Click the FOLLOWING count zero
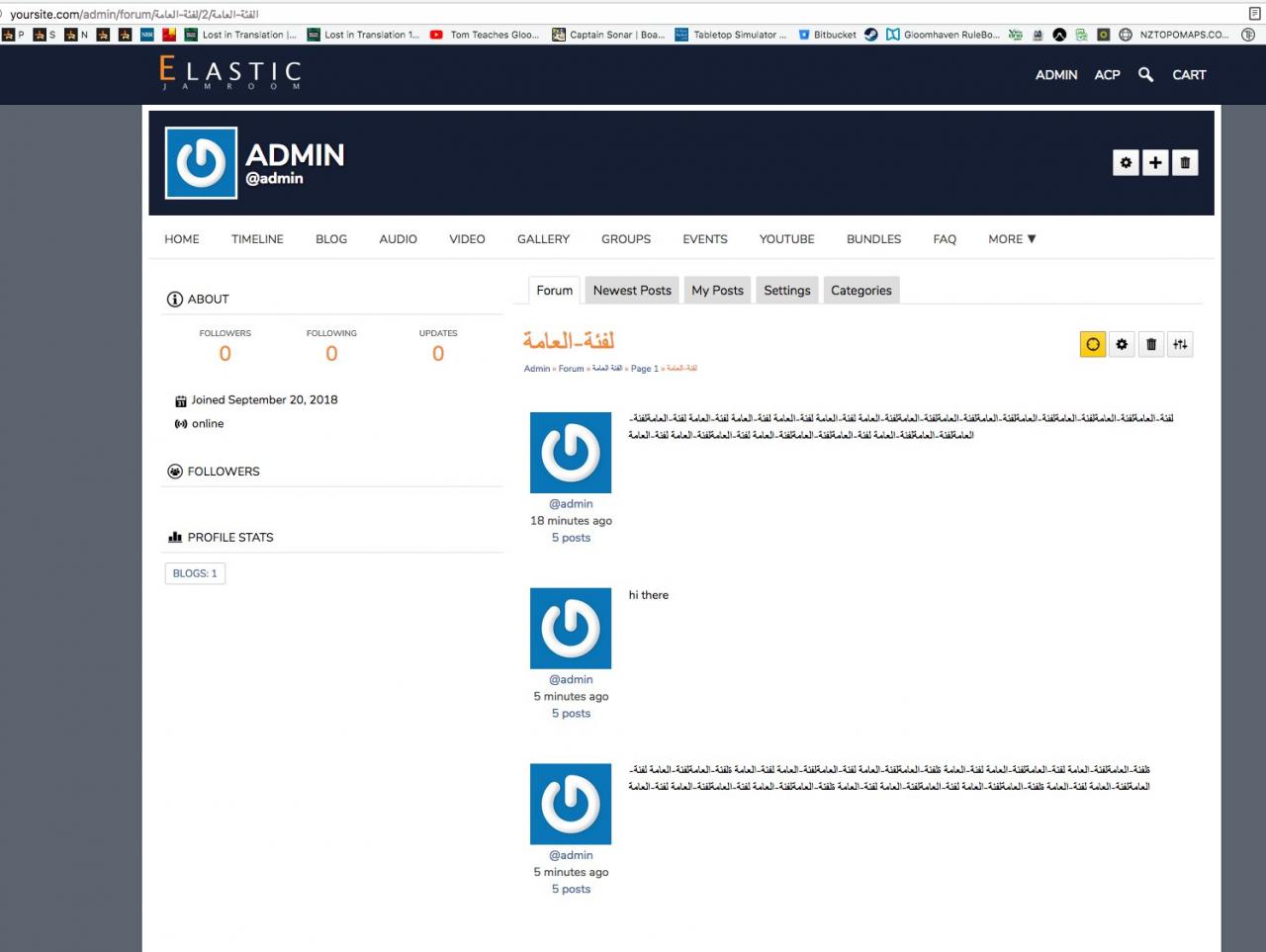 331,354
